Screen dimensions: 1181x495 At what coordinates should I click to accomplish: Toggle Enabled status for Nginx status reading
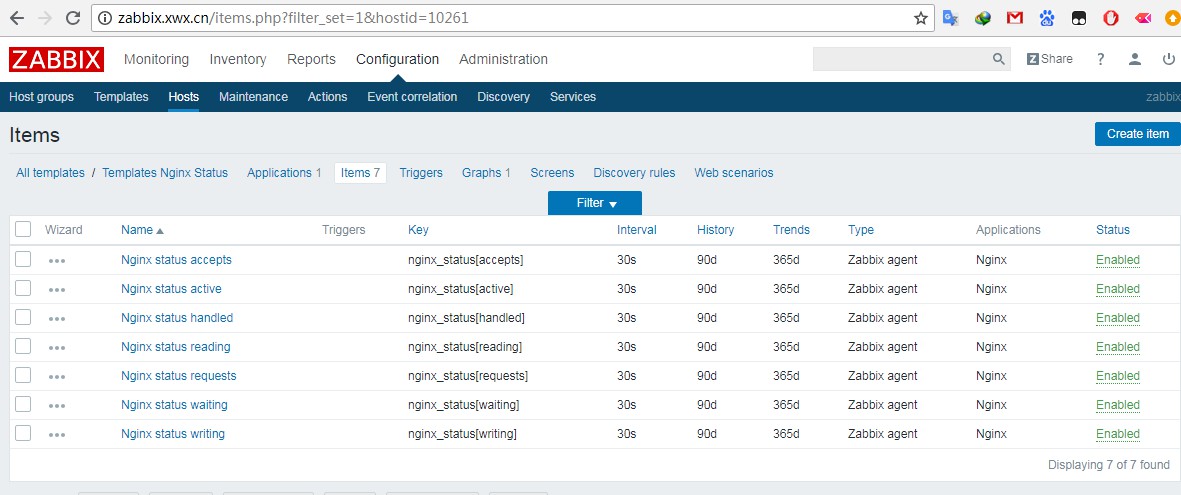1117,347
